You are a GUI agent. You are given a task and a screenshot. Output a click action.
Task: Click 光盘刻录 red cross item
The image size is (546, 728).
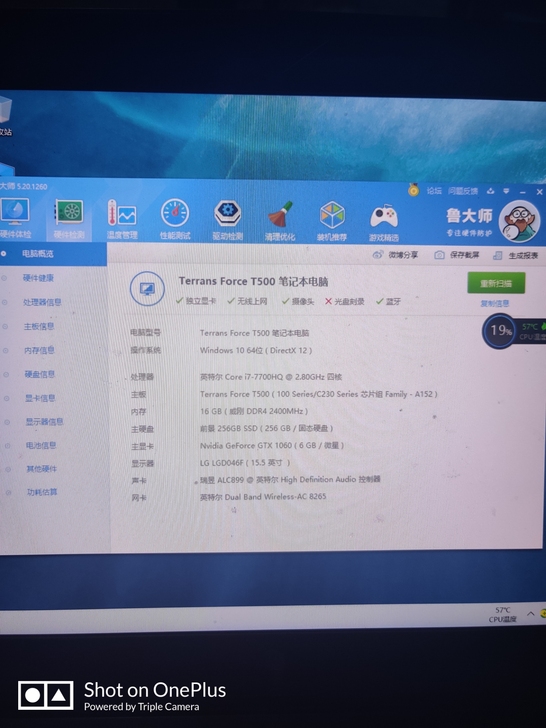pos(344,302)
